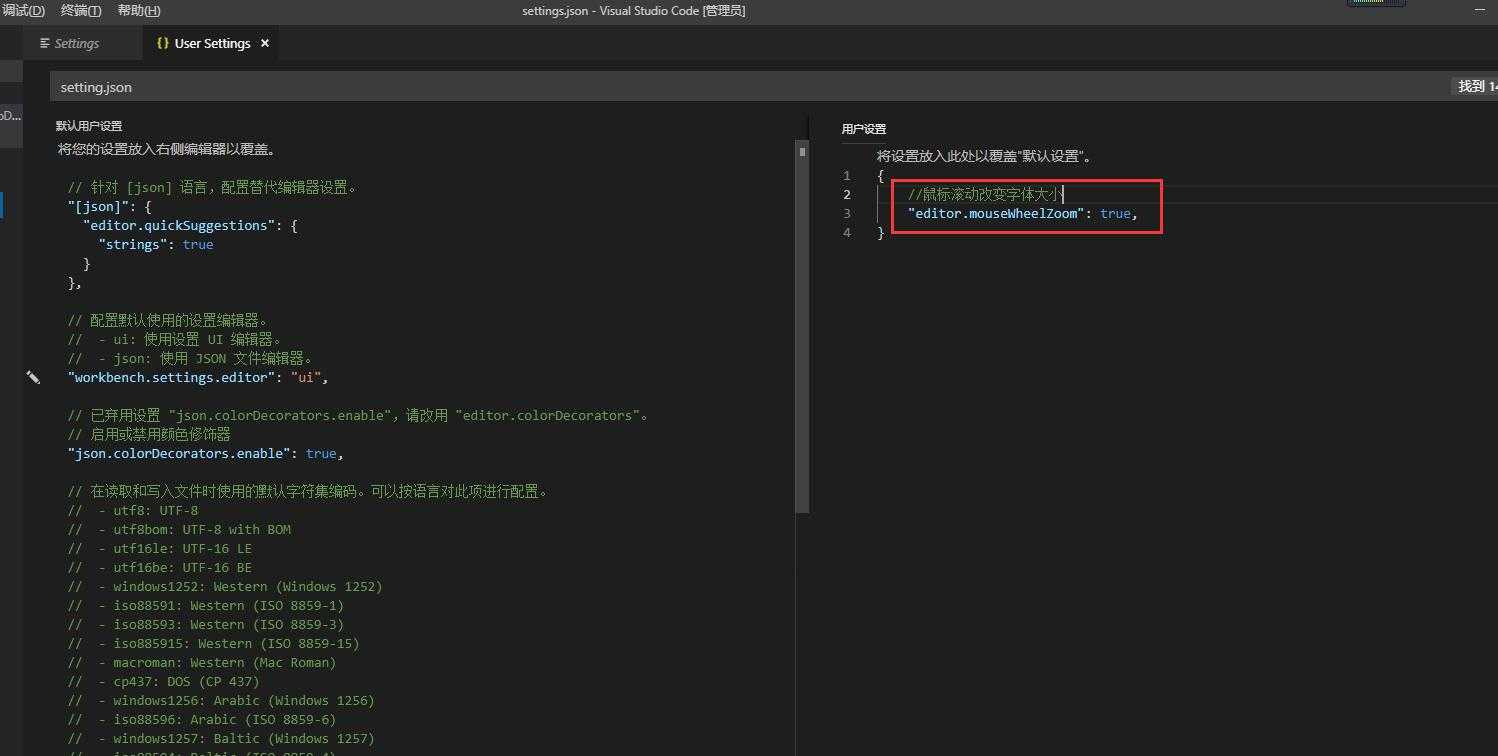Image resolution: width=1498 pixels, height=756 pixels.
Task: Click the comment 启用或禁用颜色修饰器
Action: tap(149, 434)
